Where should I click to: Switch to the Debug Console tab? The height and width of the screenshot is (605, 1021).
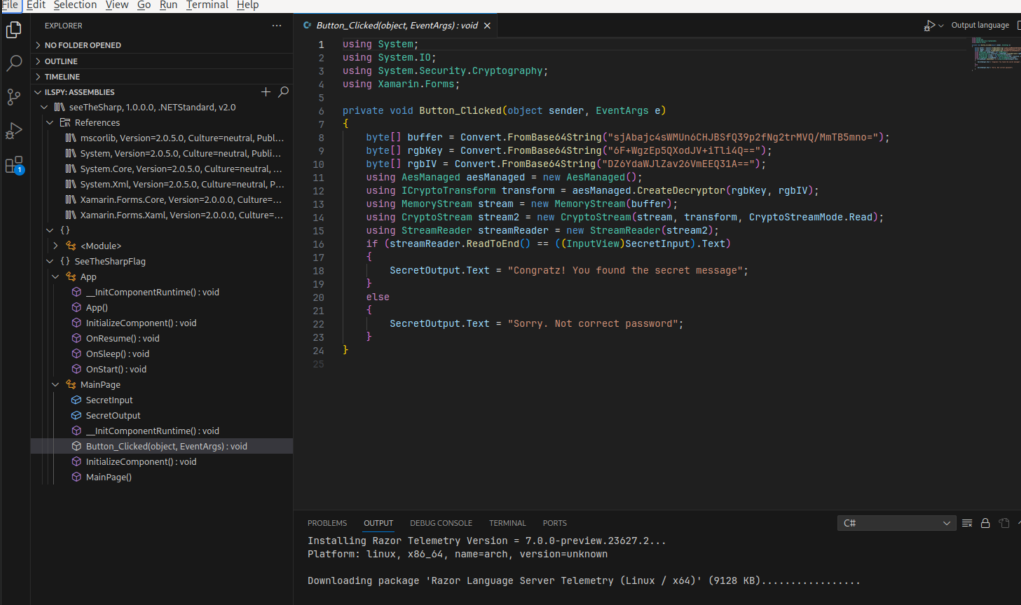[x=441, y=523]
